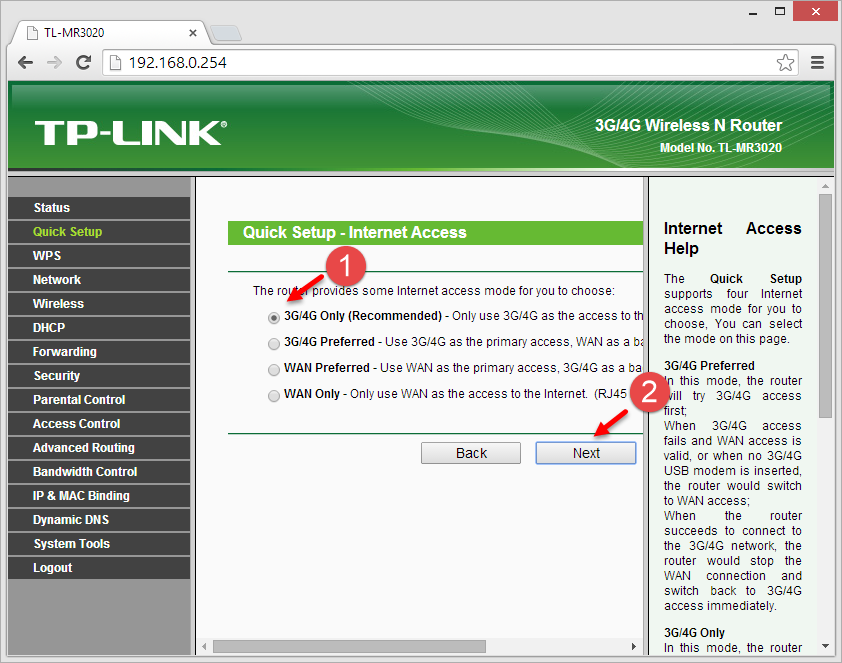
Task: Select the 3G/4G Only (Recommended) radio button
Action: coord(274,317)
